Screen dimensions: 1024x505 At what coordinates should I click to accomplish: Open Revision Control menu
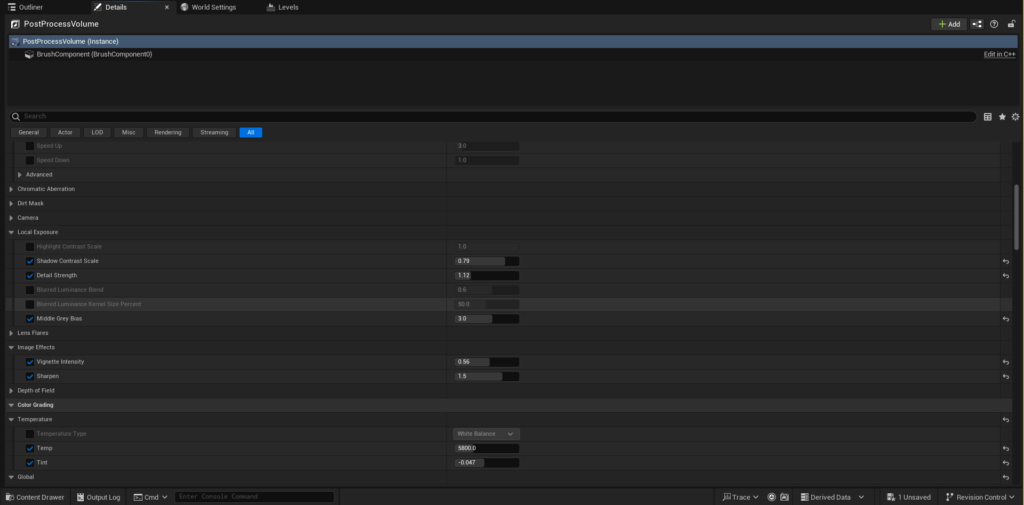point(981,497)
